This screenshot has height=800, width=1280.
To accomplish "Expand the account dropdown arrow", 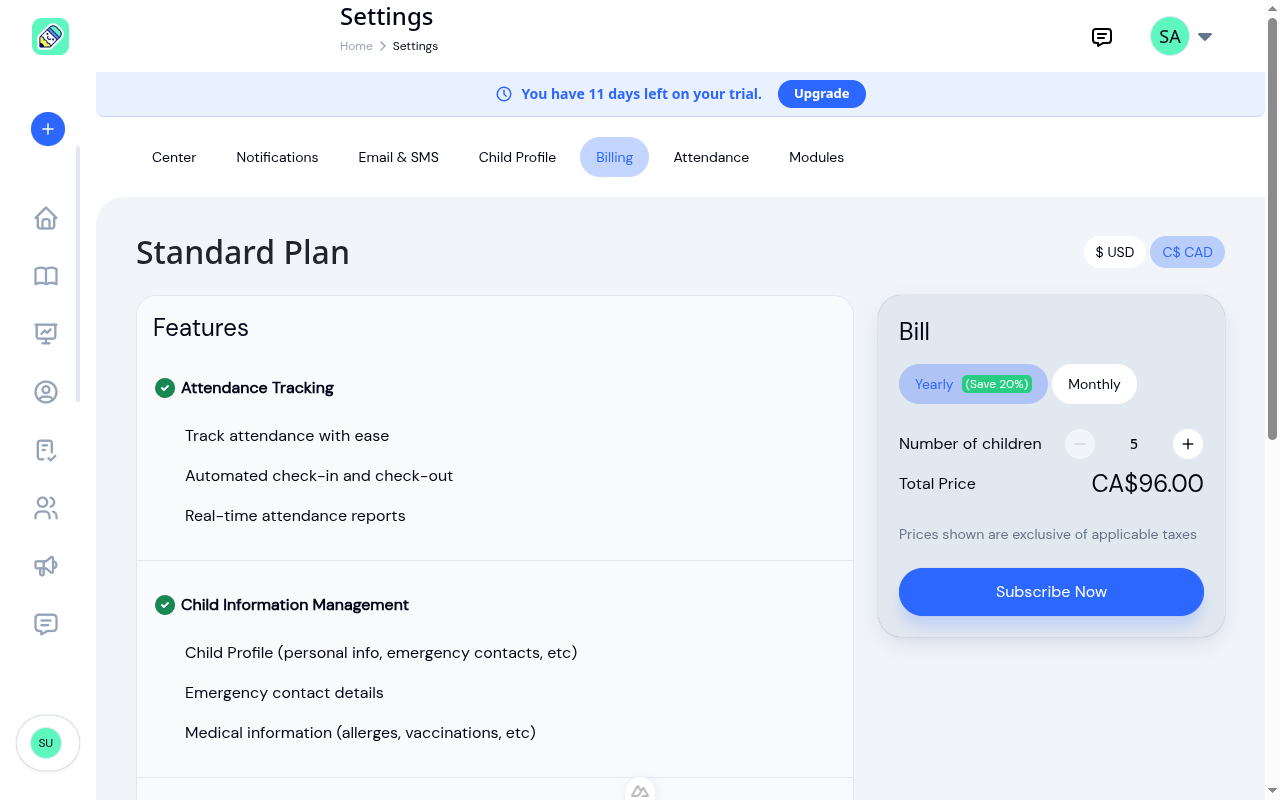I will click(1205, 37).
